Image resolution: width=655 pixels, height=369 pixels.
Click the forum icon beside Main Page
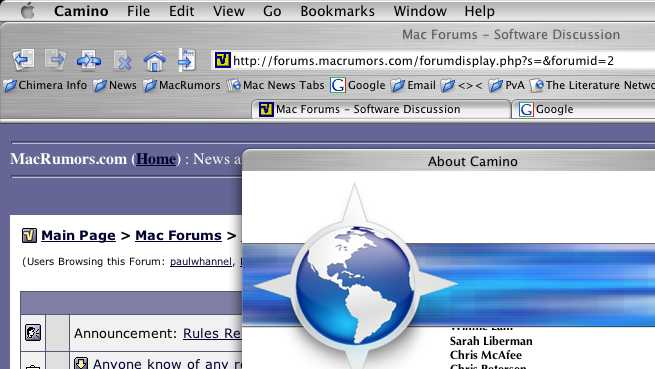tap(29, 236)
